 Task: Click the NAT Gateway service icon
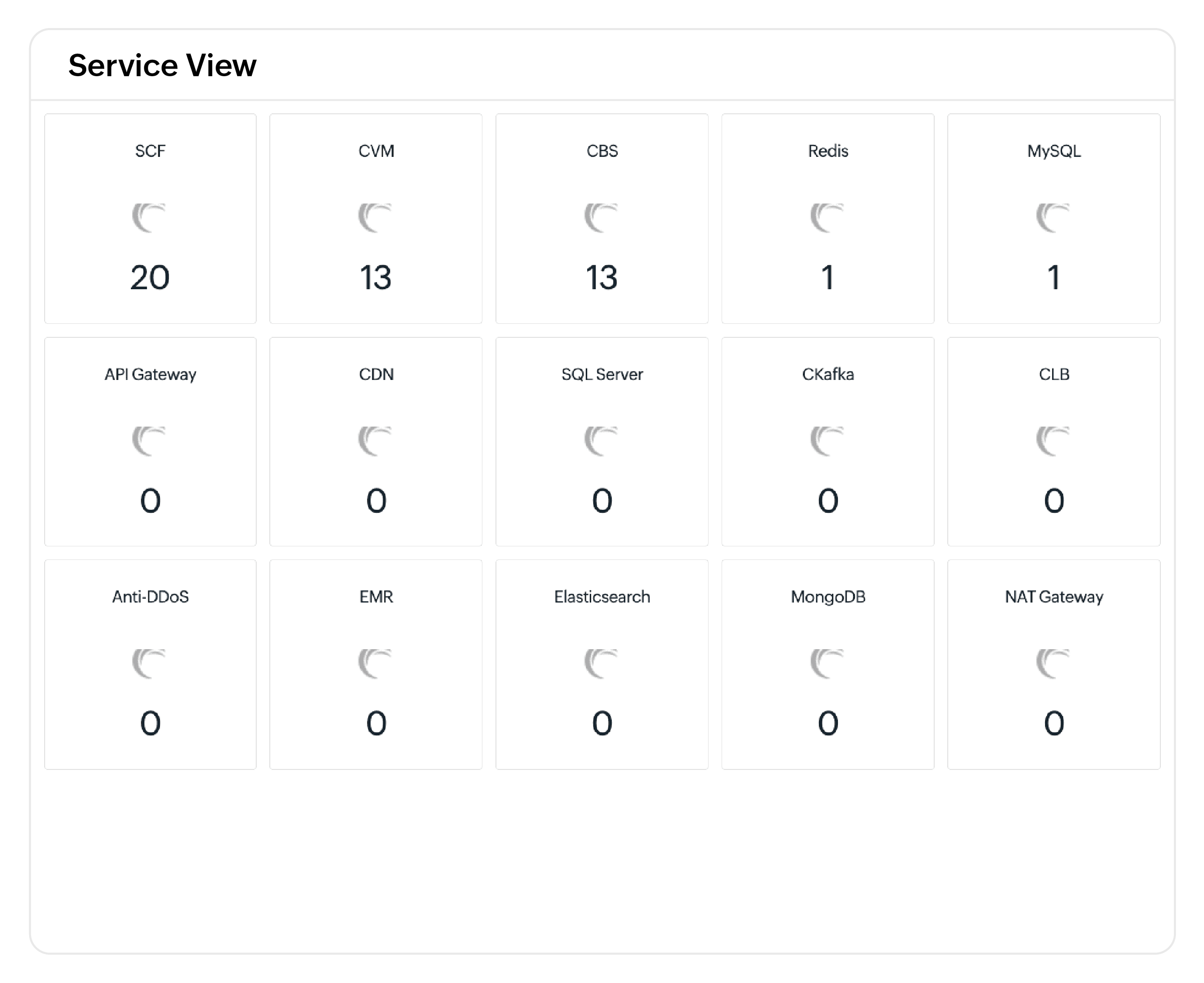click(1053, 663)
